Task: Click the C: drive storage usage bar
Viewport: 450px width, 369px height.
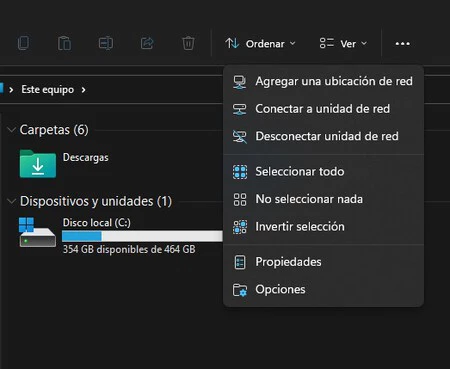Action: point(142,236)
